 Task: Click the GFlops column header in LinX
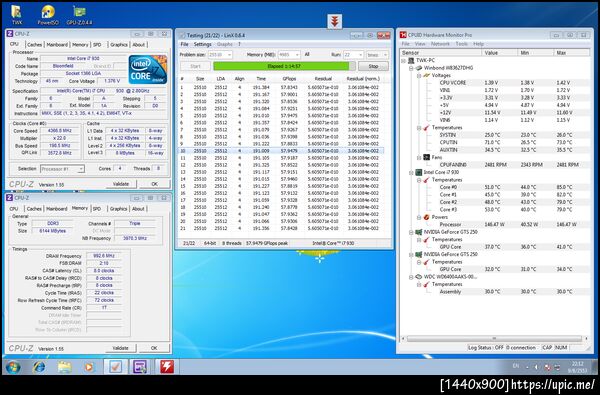(x=289, y=79)
